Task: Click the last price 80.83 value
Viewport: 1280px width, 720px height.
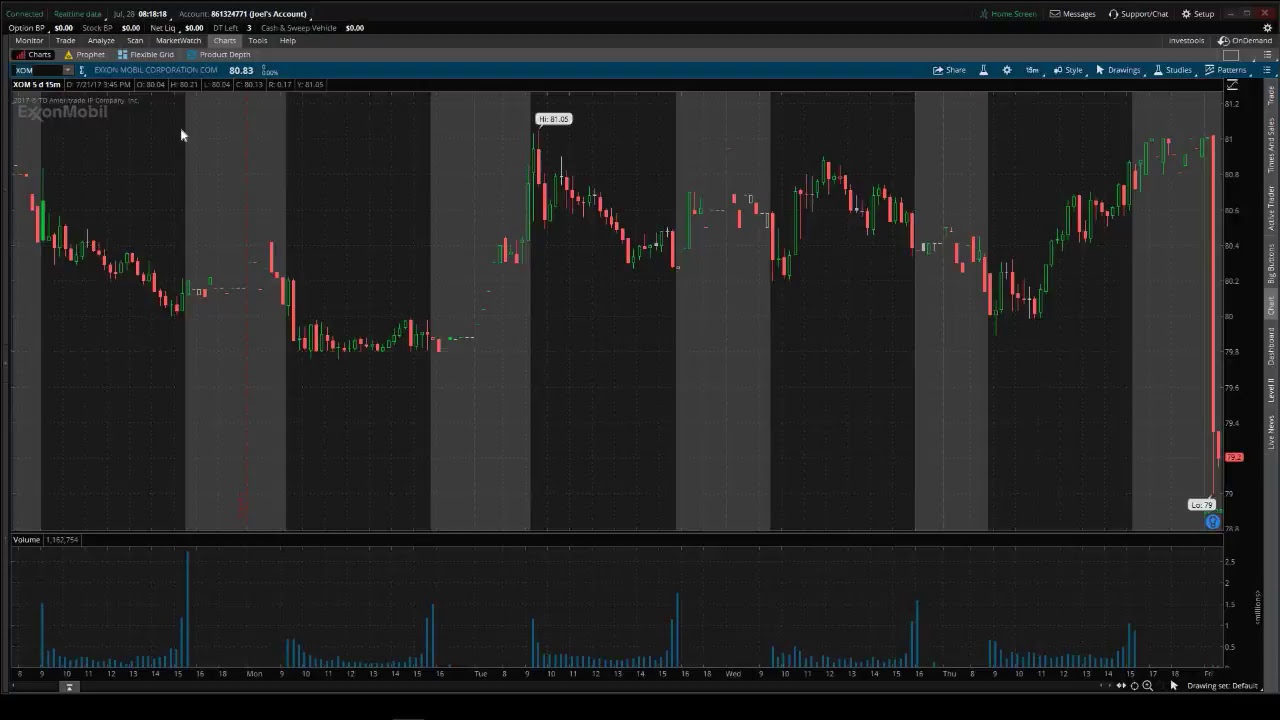Action: pos(241,70)
